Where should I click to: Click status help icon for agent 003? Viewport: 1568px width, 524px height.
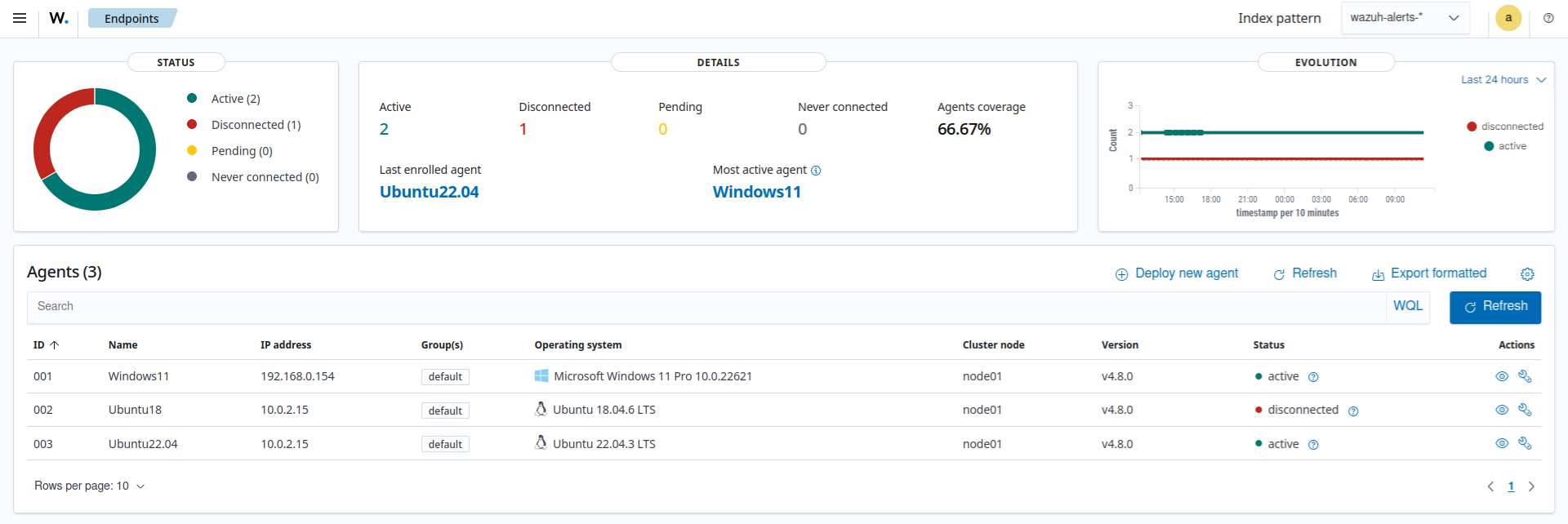(x=1313, y=445)
